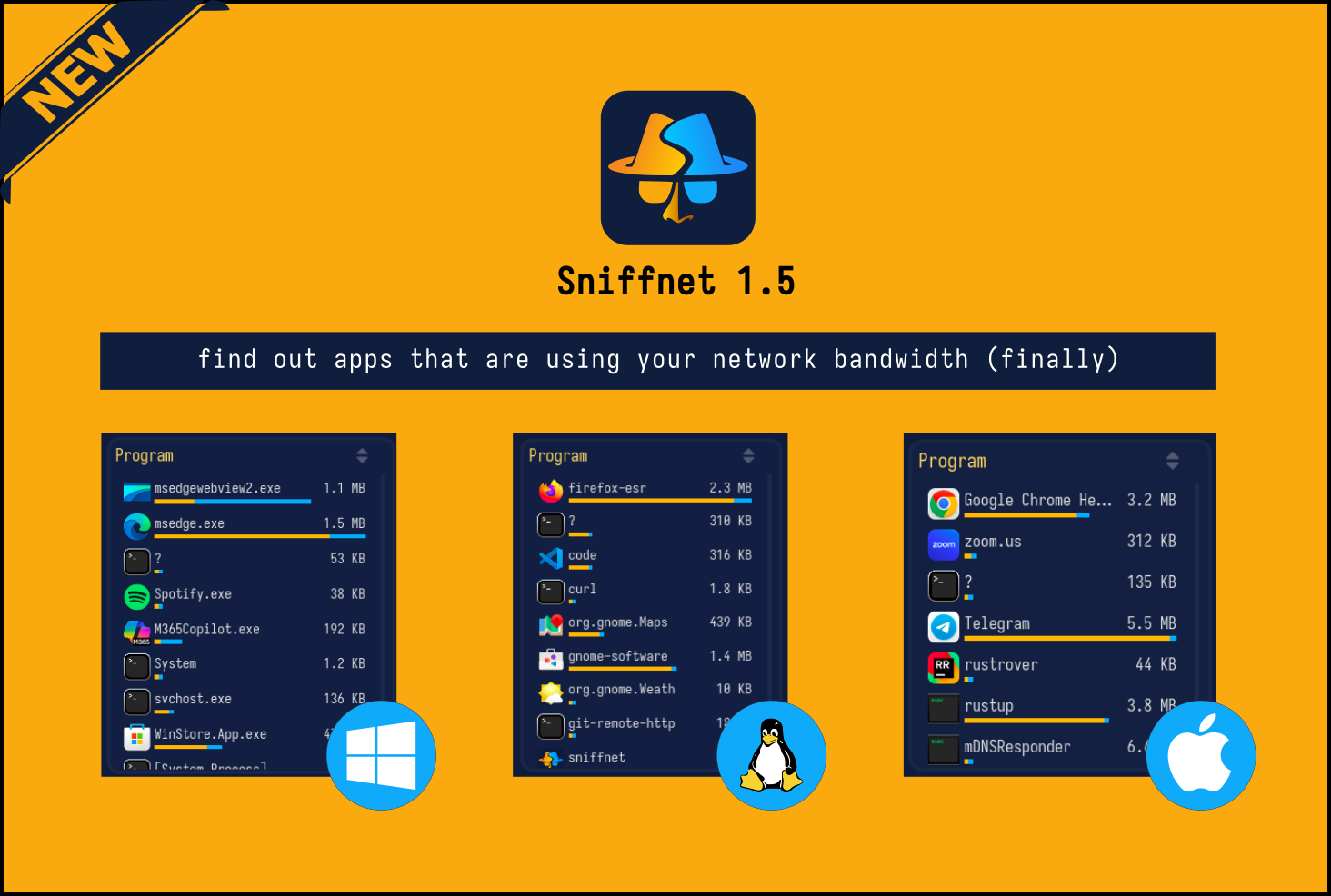Click the org.gnome.Weath weather icon
Image resolution: width=1331 pixels, height=896 pixels.
[551, 692]
